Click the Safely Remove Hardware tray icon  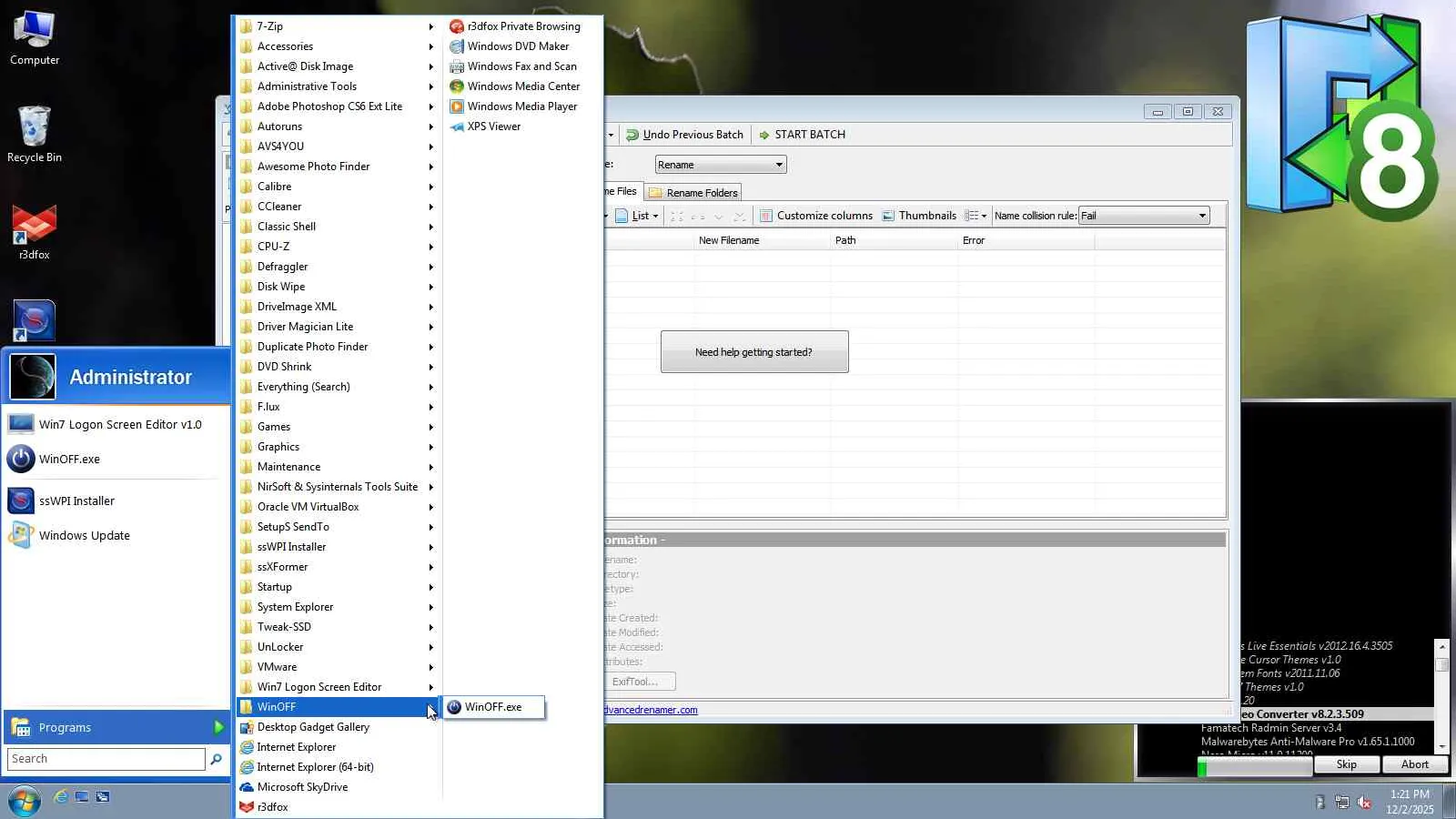tap(1320, 802)
